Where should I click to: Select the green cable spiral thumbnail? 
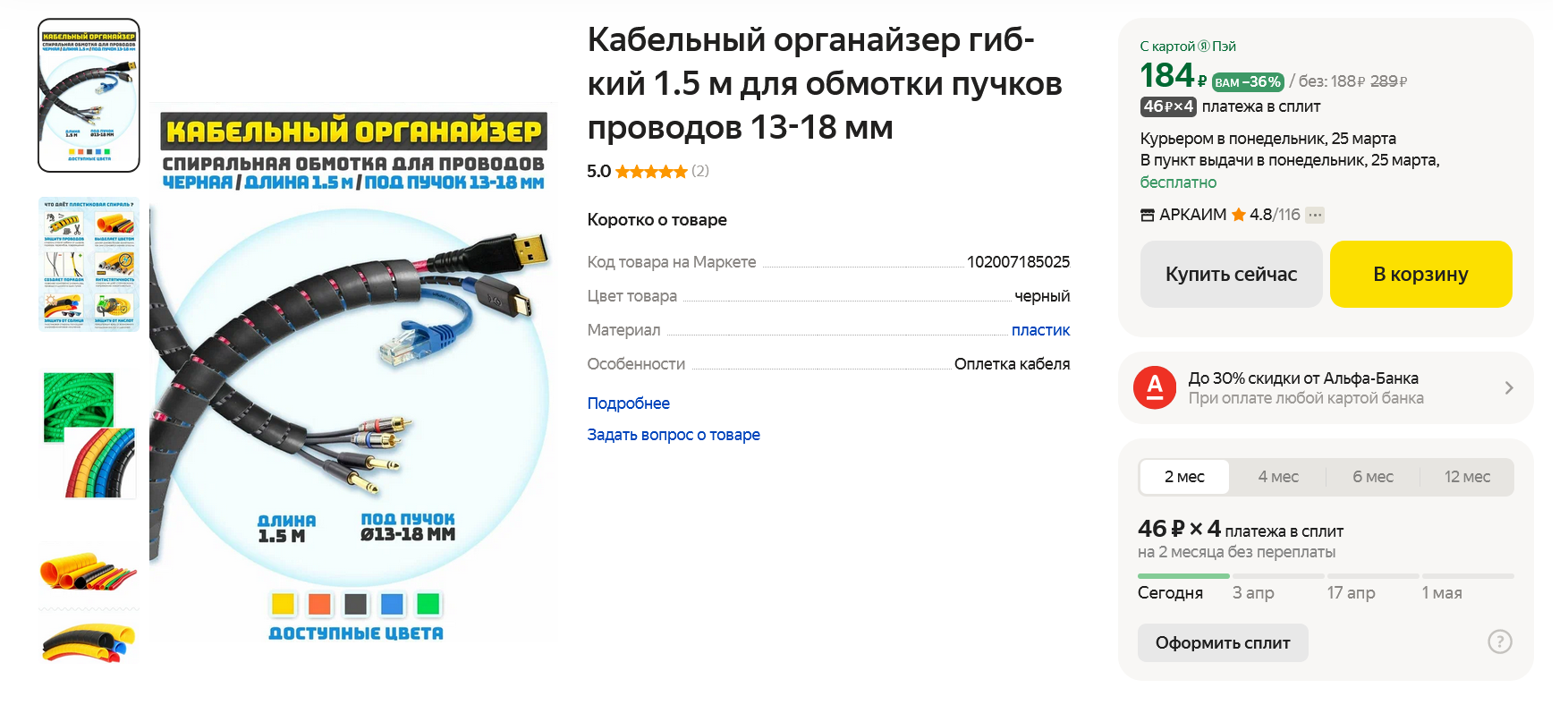click(x=89, y=434)
